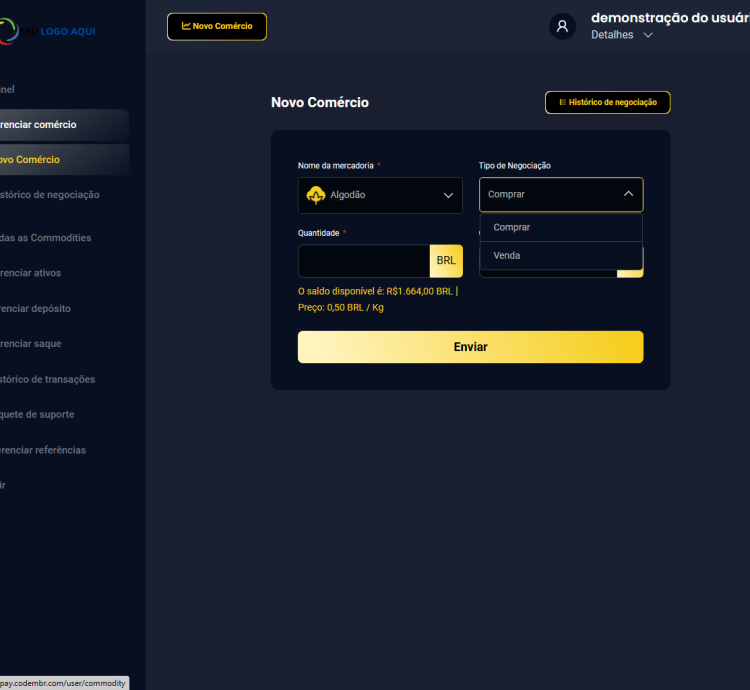Expand the Detalhes chevron under the username

648,35
